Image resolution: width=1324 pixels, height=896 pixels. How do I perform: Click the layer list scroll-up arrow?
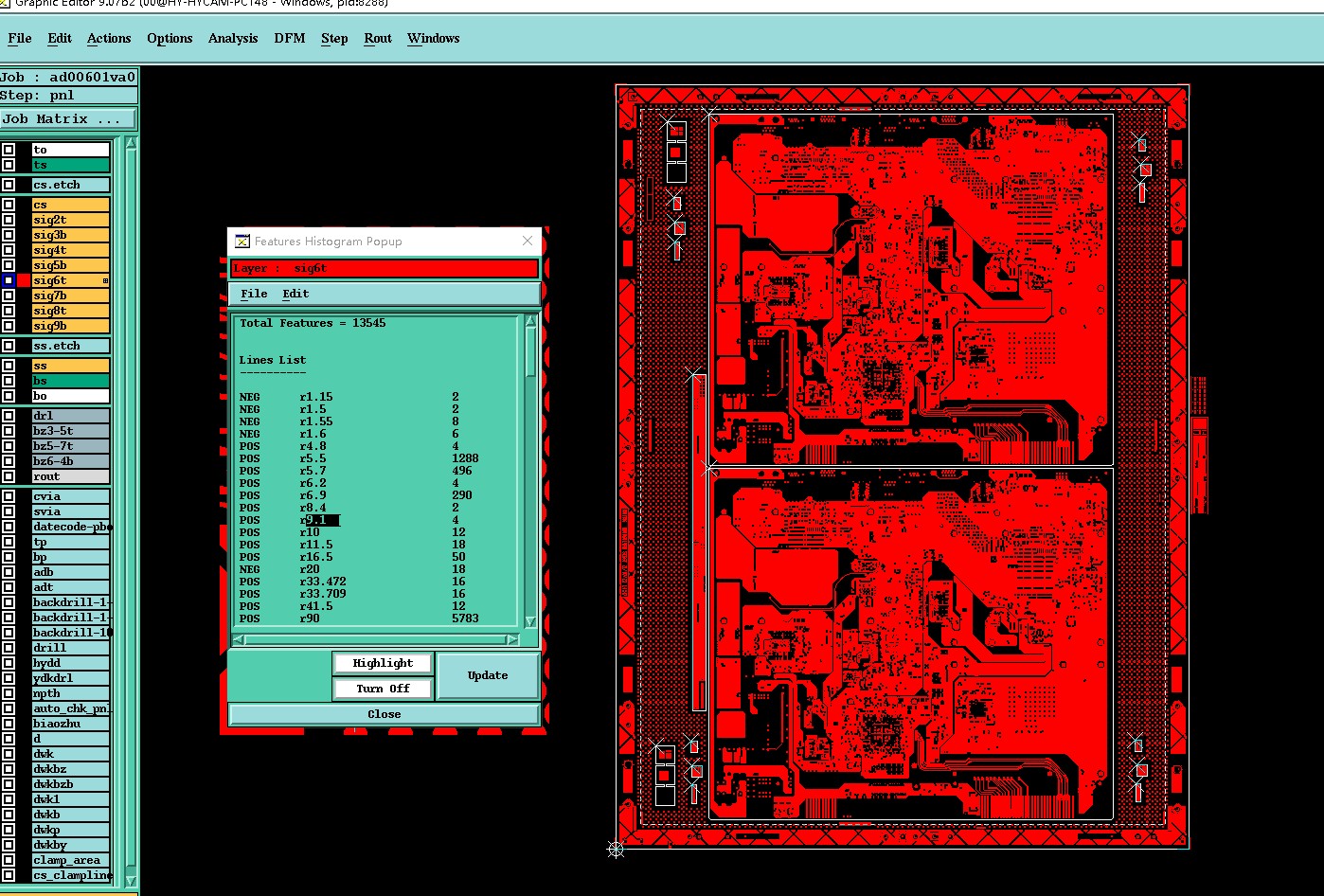pyautogui.click(x=131, y=143)
